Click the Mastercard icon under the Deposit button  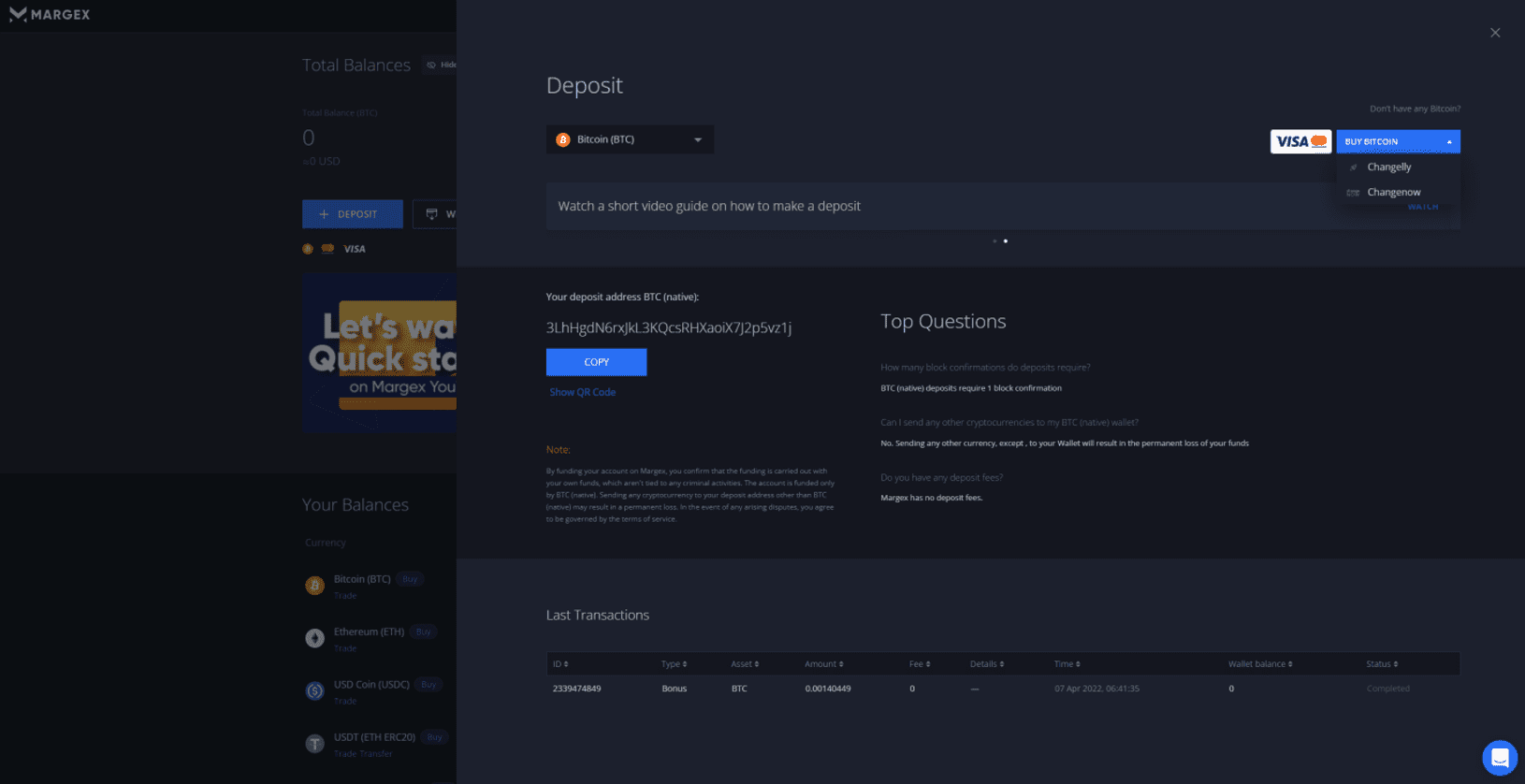tap(327, 249)
